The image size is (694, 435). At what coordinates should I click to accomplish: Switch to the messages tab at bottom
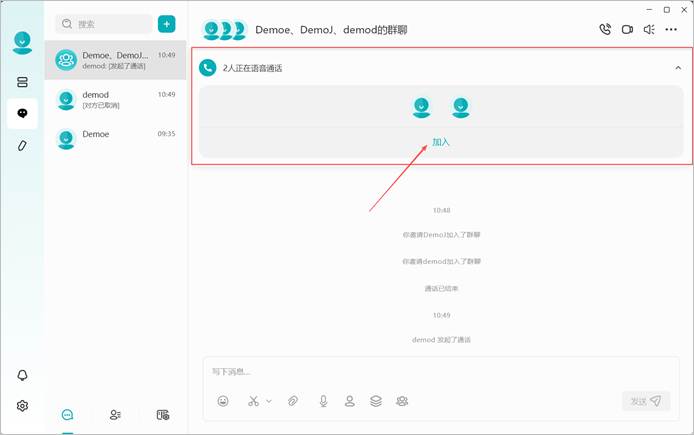click(67, 415)
